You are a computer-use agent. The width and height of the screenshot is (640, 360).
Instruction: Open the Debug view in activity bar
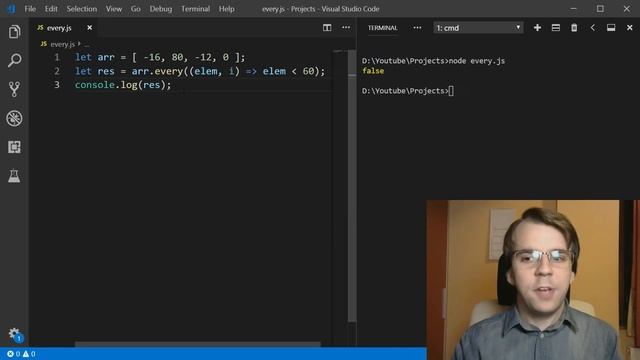pyautogui.click(x=14, y=118)
